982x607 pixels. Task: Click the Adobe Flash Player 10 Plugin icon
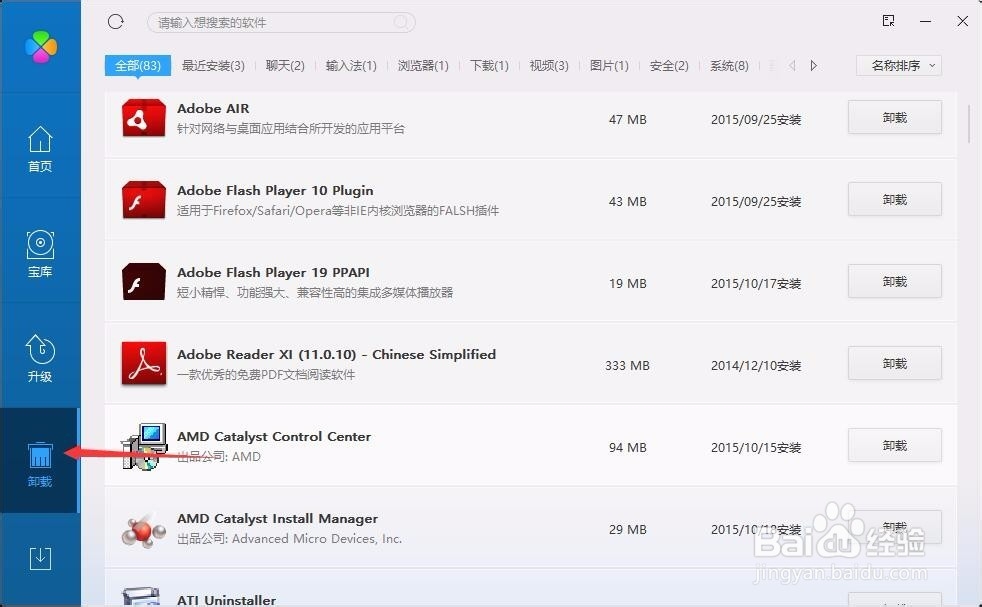tap(143, 200)
